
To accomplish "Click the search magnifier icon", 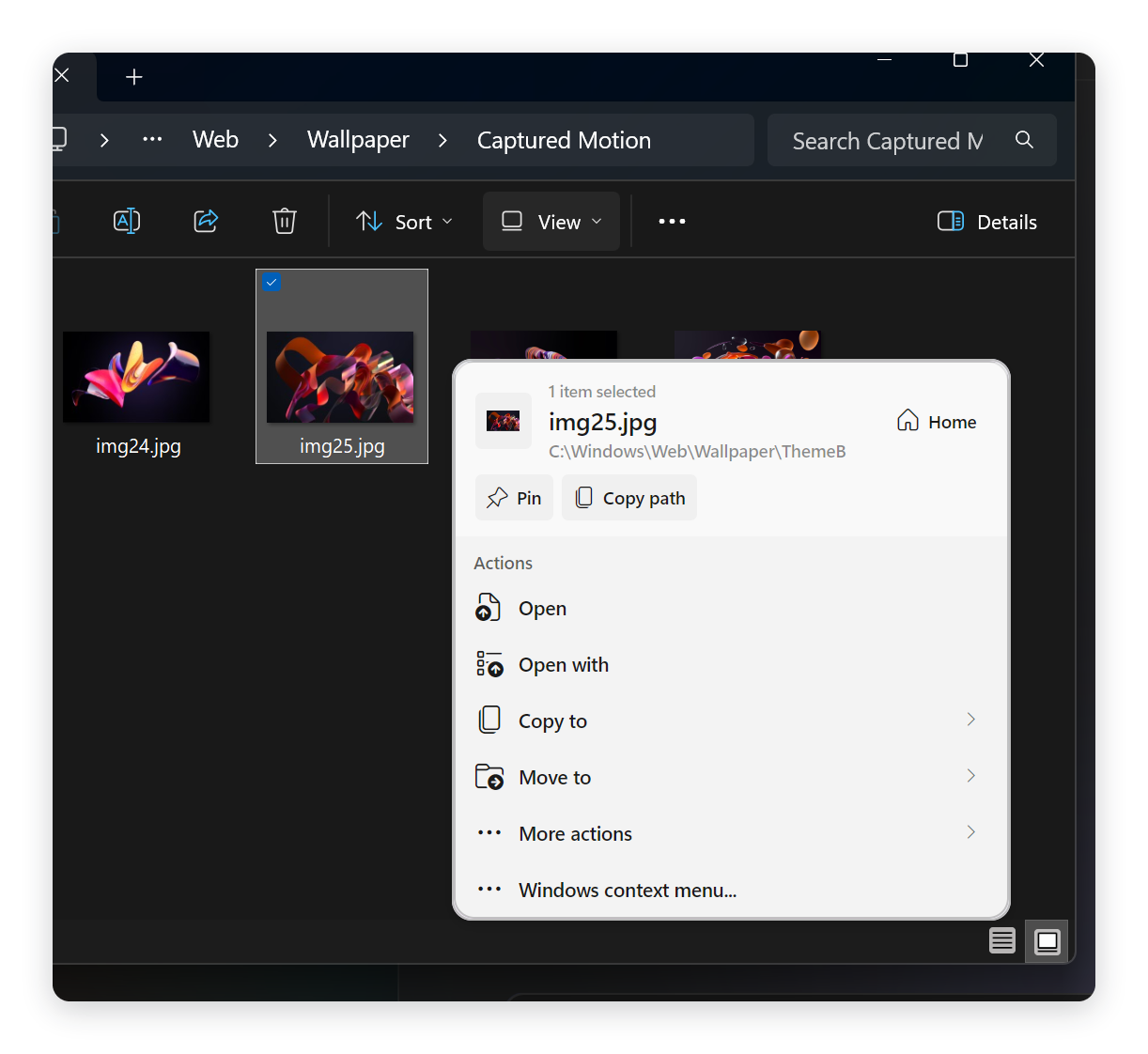I will pyautogui.click(x=1024, y=140).
